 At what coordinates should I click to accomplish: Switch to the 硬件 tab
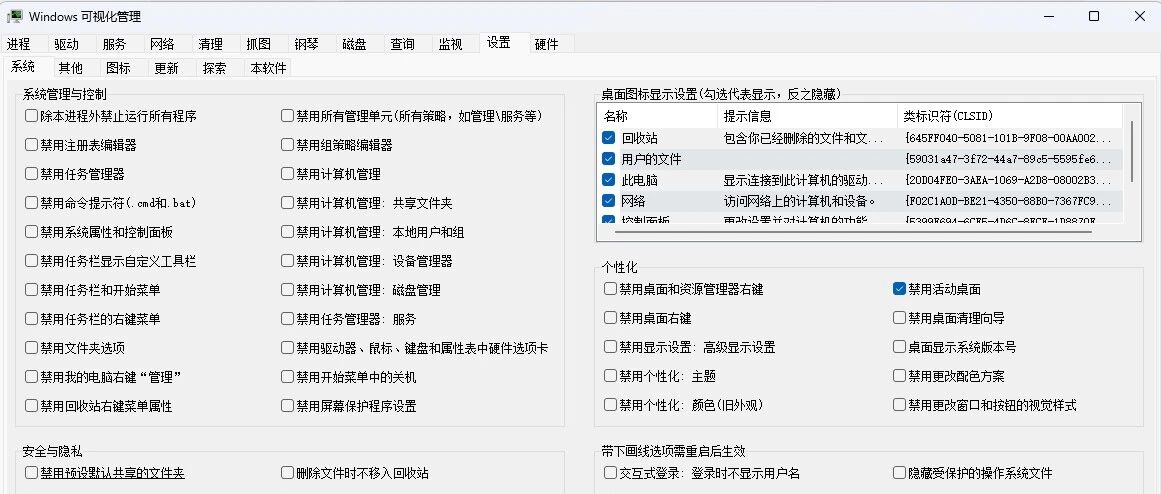point(546,44)
